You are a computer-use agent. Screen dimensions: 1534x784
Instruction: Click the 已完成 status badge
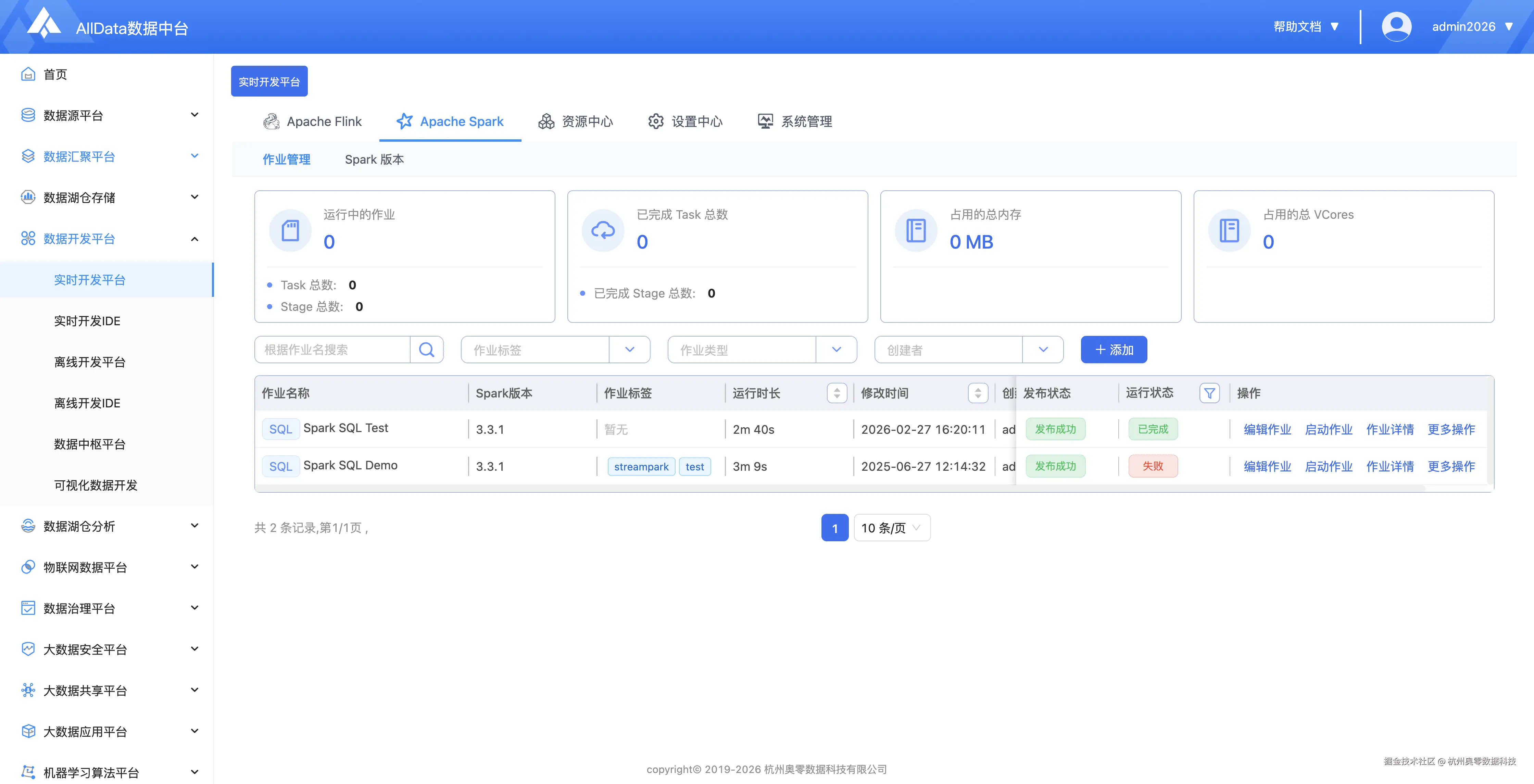1153,429
